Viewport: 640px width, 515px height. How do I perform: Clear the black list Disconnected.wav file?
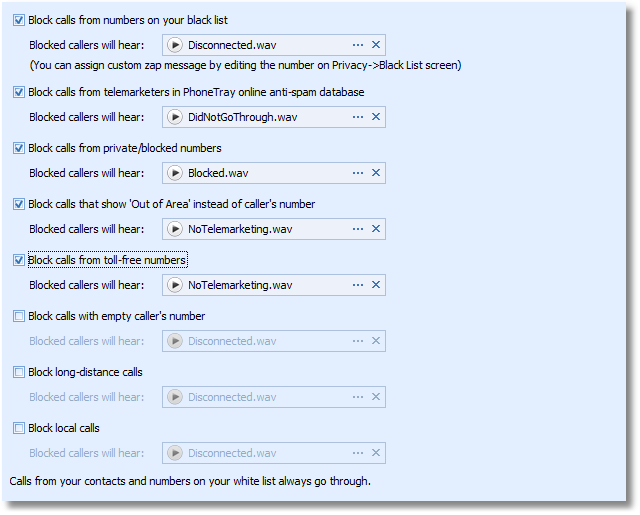[376, 45]
